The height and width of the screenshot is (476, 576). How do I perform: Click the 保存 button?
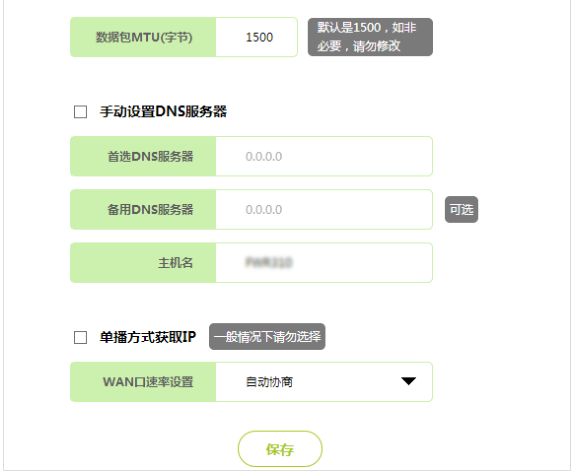(280, 449)
